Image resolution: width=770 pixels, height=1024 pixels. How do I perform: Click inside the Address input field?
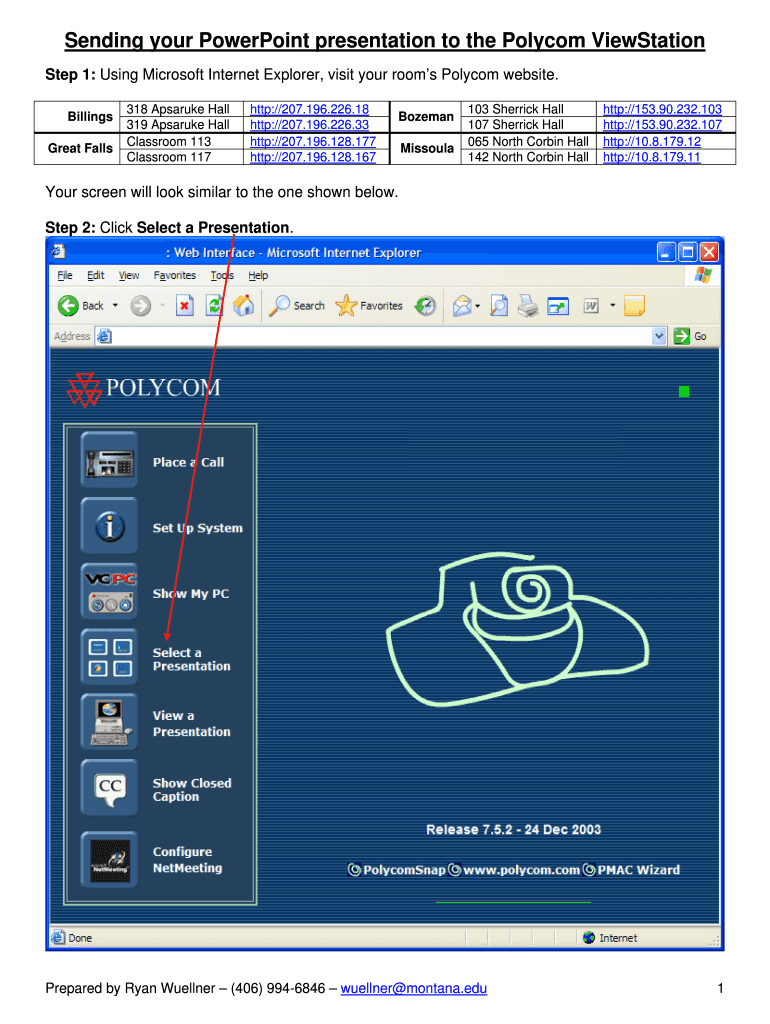click(x=380, y=337)
